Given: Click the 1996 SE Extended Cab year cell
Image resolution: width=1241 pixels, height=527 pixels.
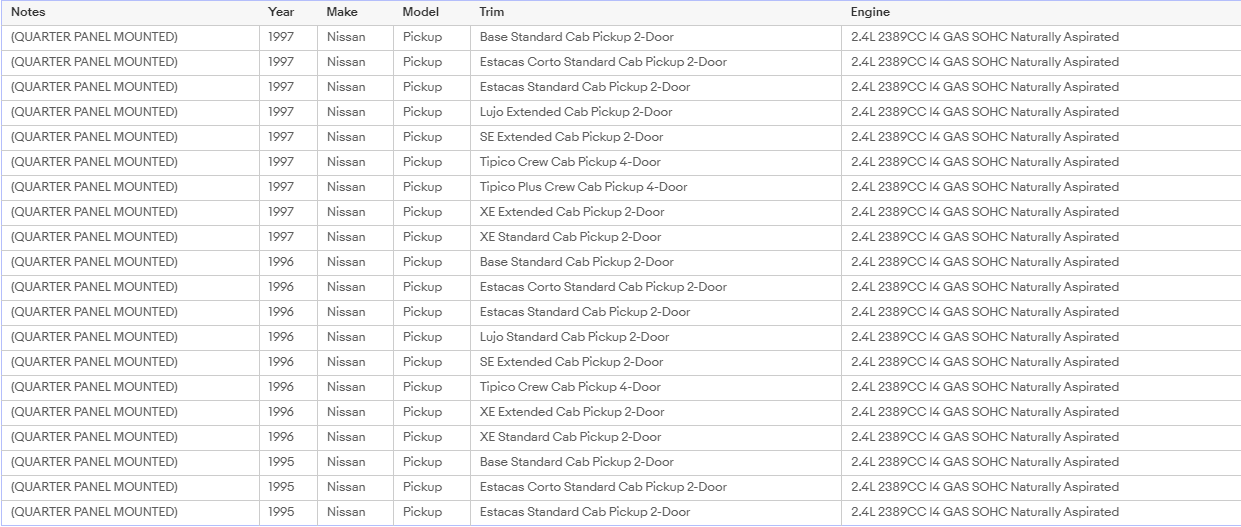Looking at the screenshot, I should click(289, 362).
